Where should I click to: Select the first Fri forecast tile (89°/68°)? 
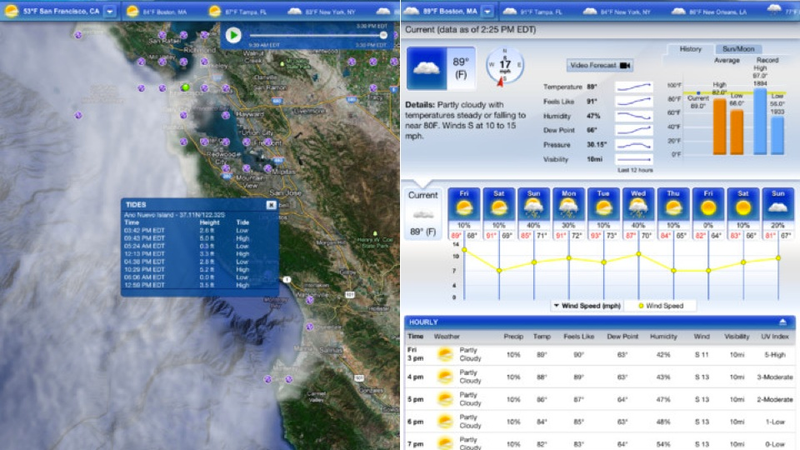pos(464,214)
